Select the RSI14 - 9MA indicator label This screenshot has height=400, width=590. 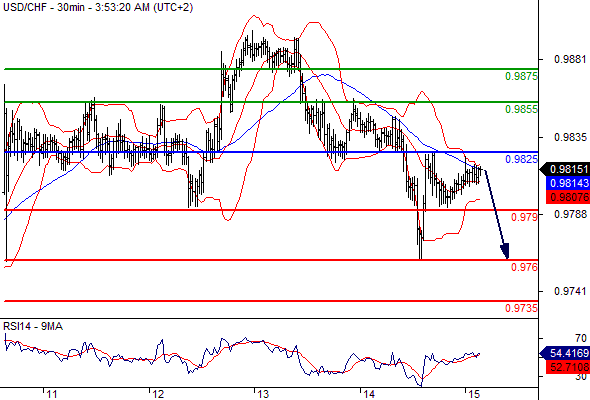[x=33, y=326]
